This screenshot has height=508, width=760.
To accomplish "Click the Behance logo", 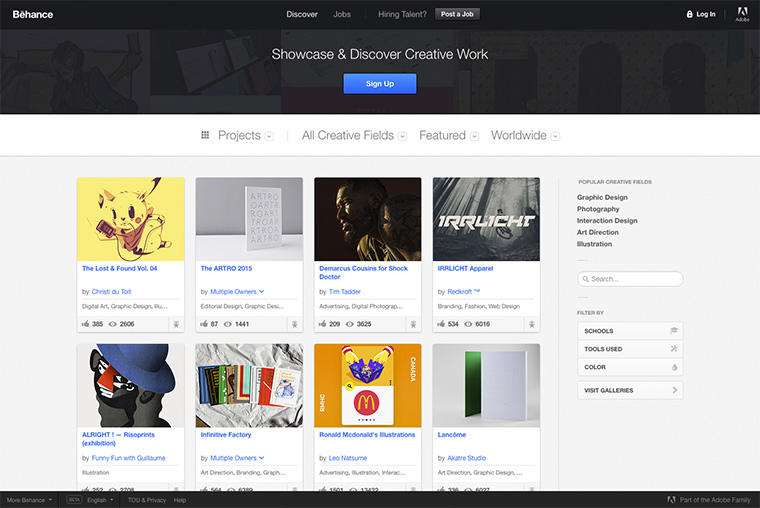I will point(33,15).
